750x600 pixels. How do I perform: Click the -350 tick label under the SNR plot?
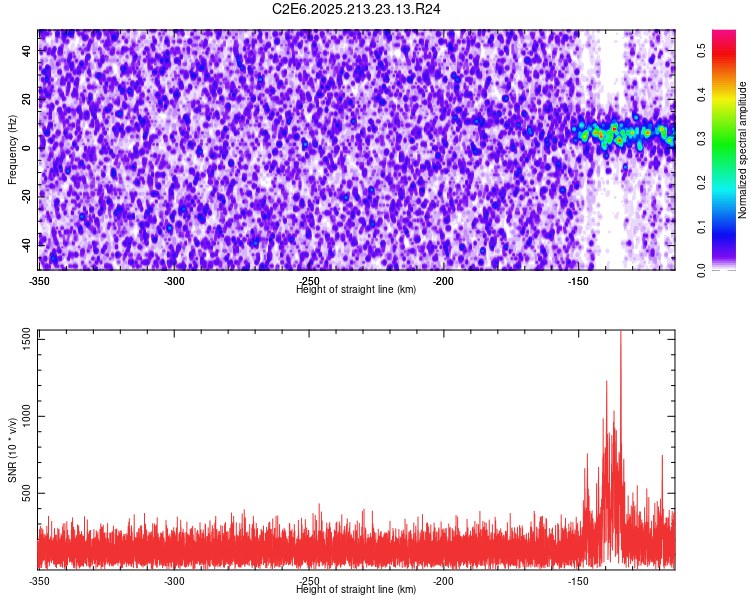[39, 581]
